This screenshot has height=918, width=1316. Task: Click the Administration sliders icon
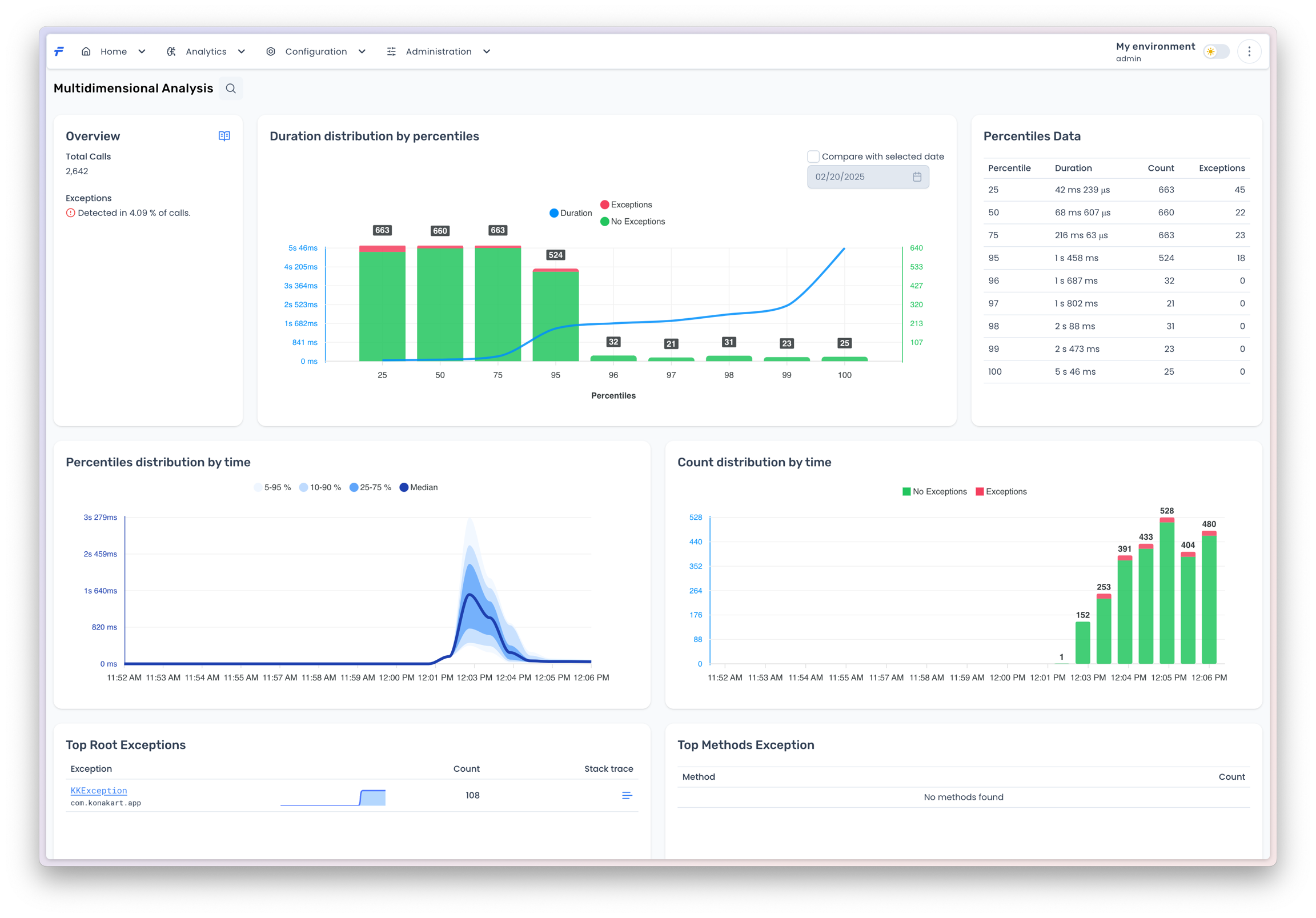(x=391, y=51)
